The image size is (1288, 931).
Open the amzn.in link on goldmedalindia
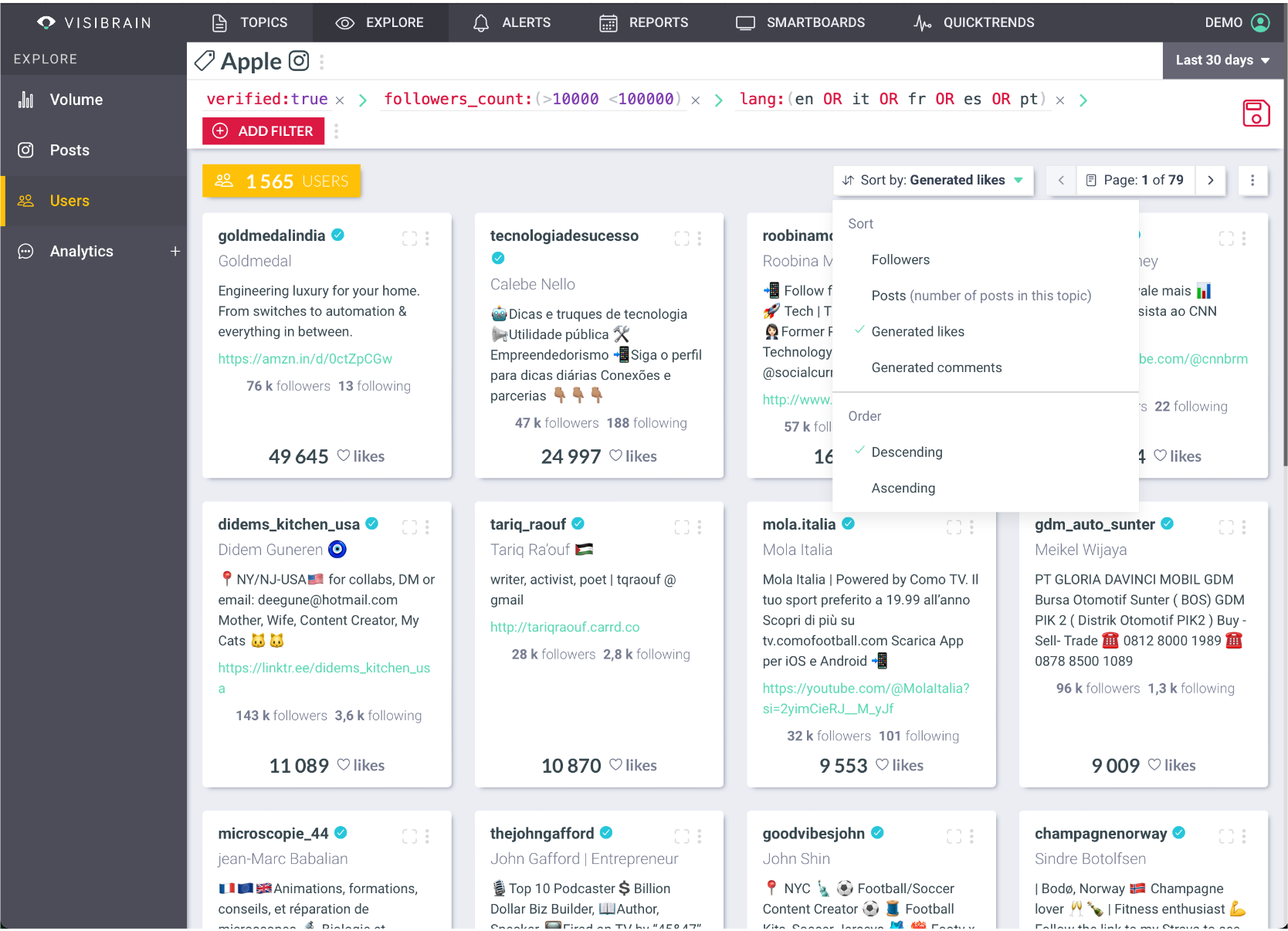pyautogui.click(x=305, y=359)
